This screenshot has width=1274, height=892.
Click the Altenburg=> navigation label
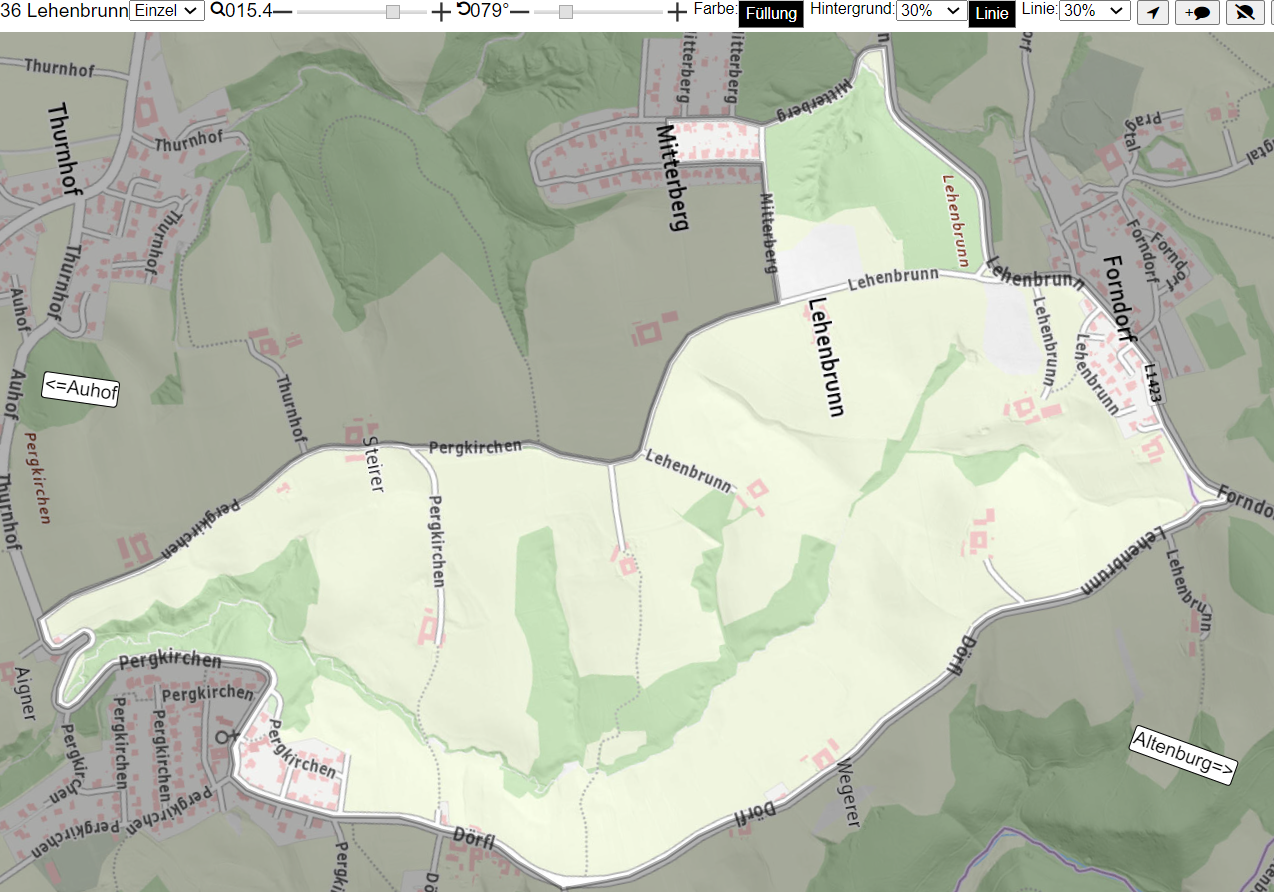1184,755
